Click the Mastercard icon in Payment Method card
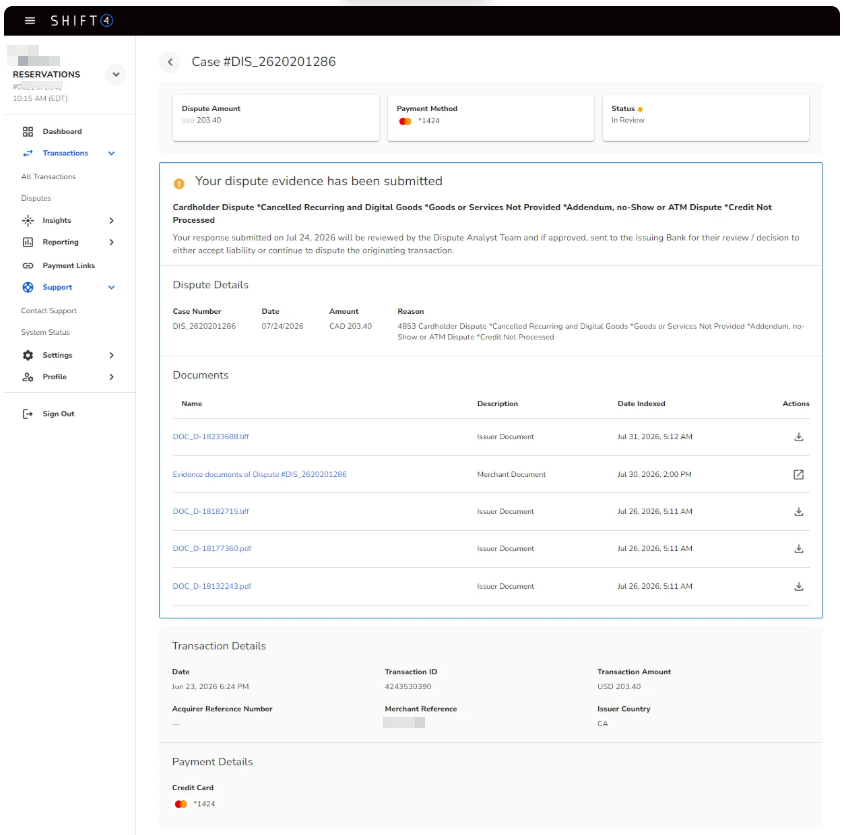This screenshot has height=835, width=844. click(405, 121)
